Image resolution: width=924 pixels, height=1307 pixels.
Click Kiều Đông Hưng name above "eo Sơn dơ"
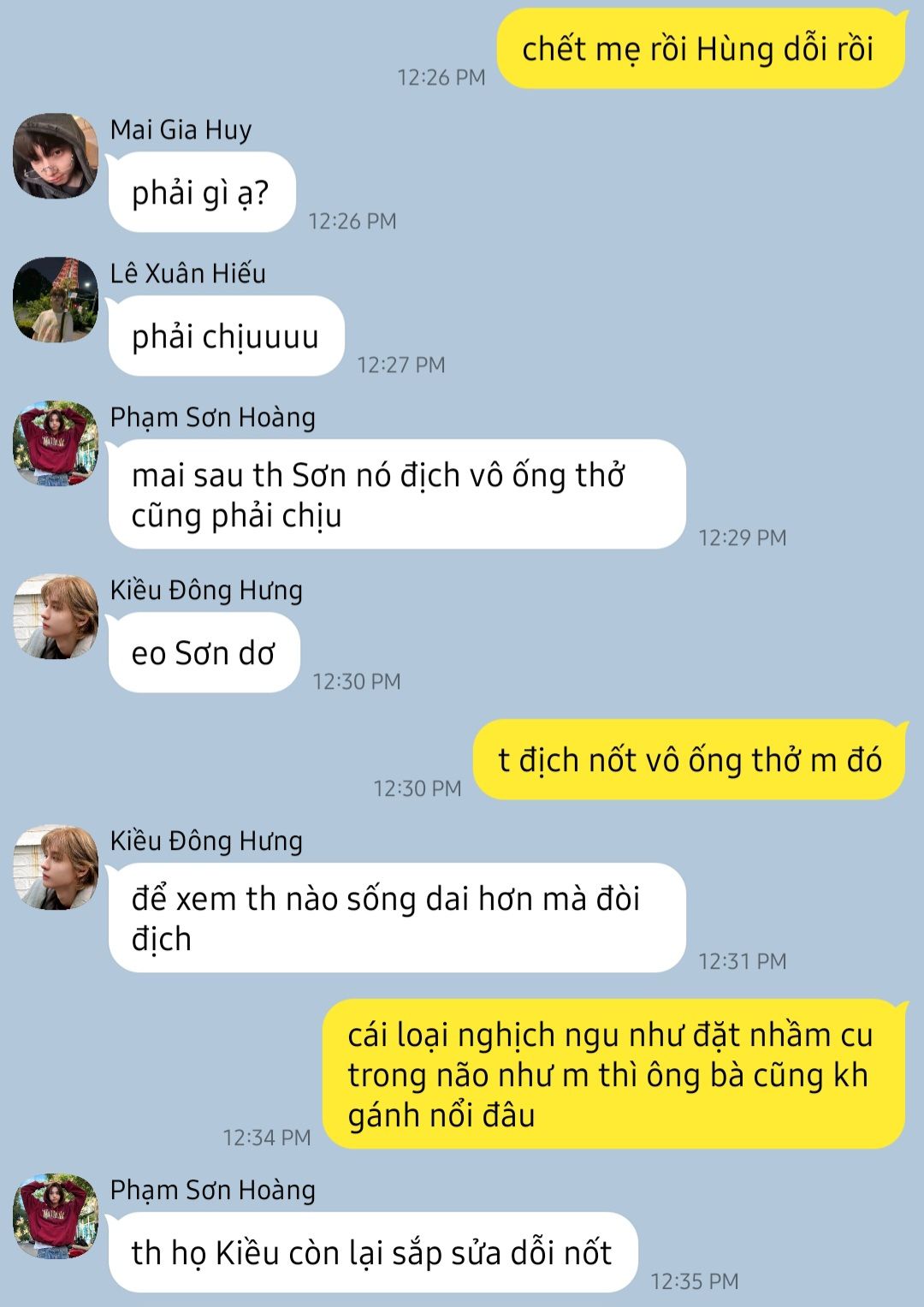206,591
